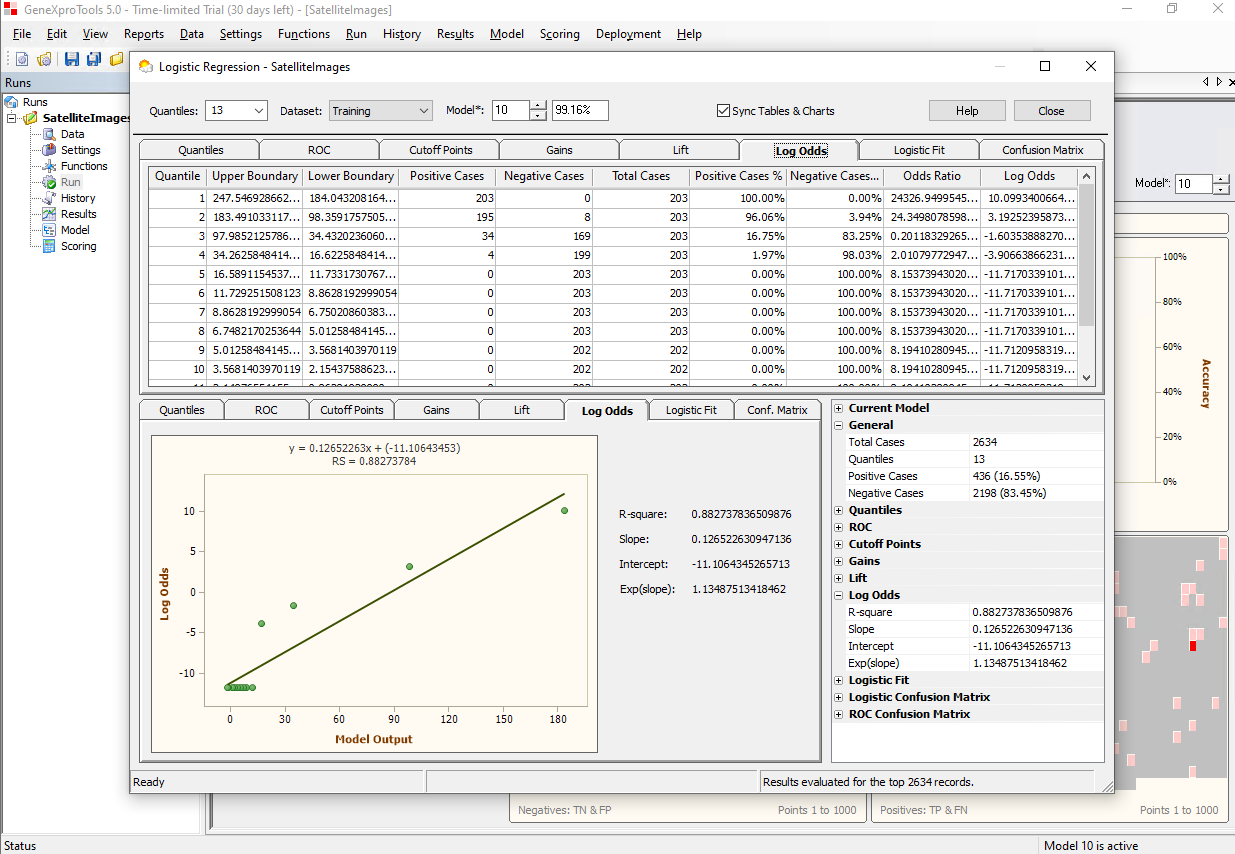
Task: Click the Save icon in the main toolbar
Action: (72, 59)
